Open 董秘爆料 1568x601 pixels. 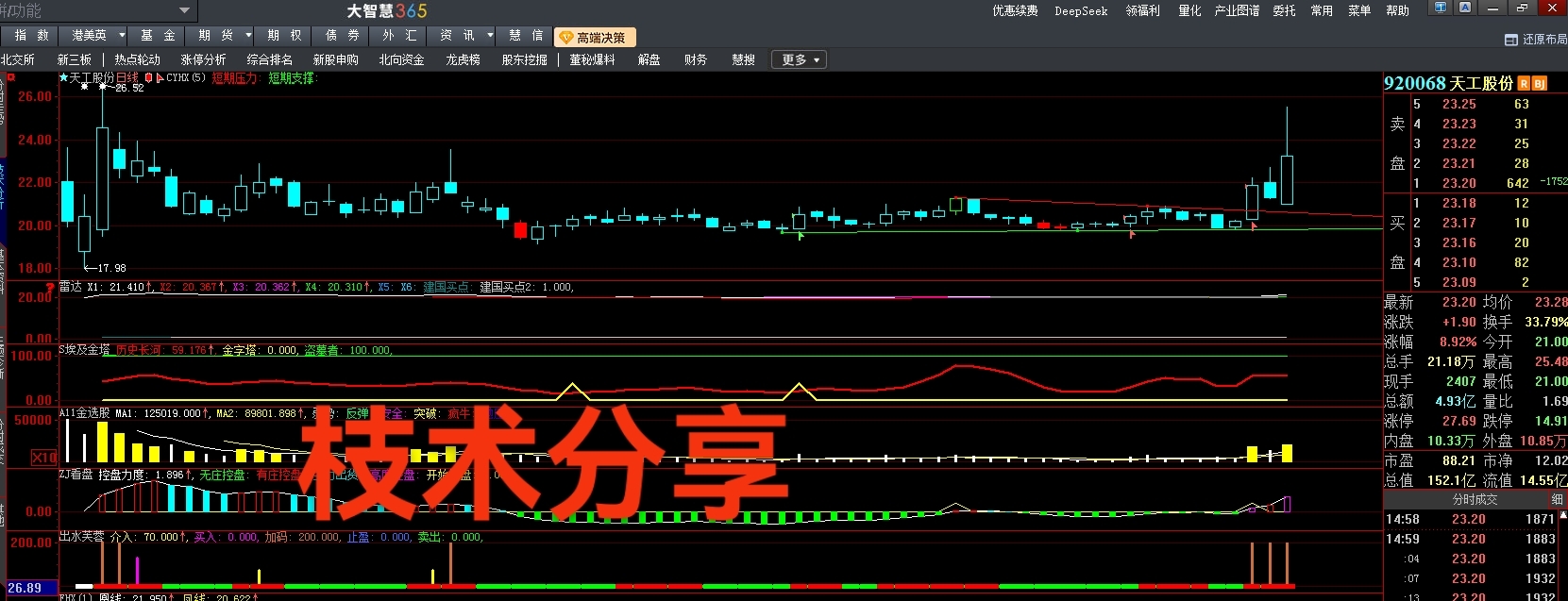[x=592, y=59]
